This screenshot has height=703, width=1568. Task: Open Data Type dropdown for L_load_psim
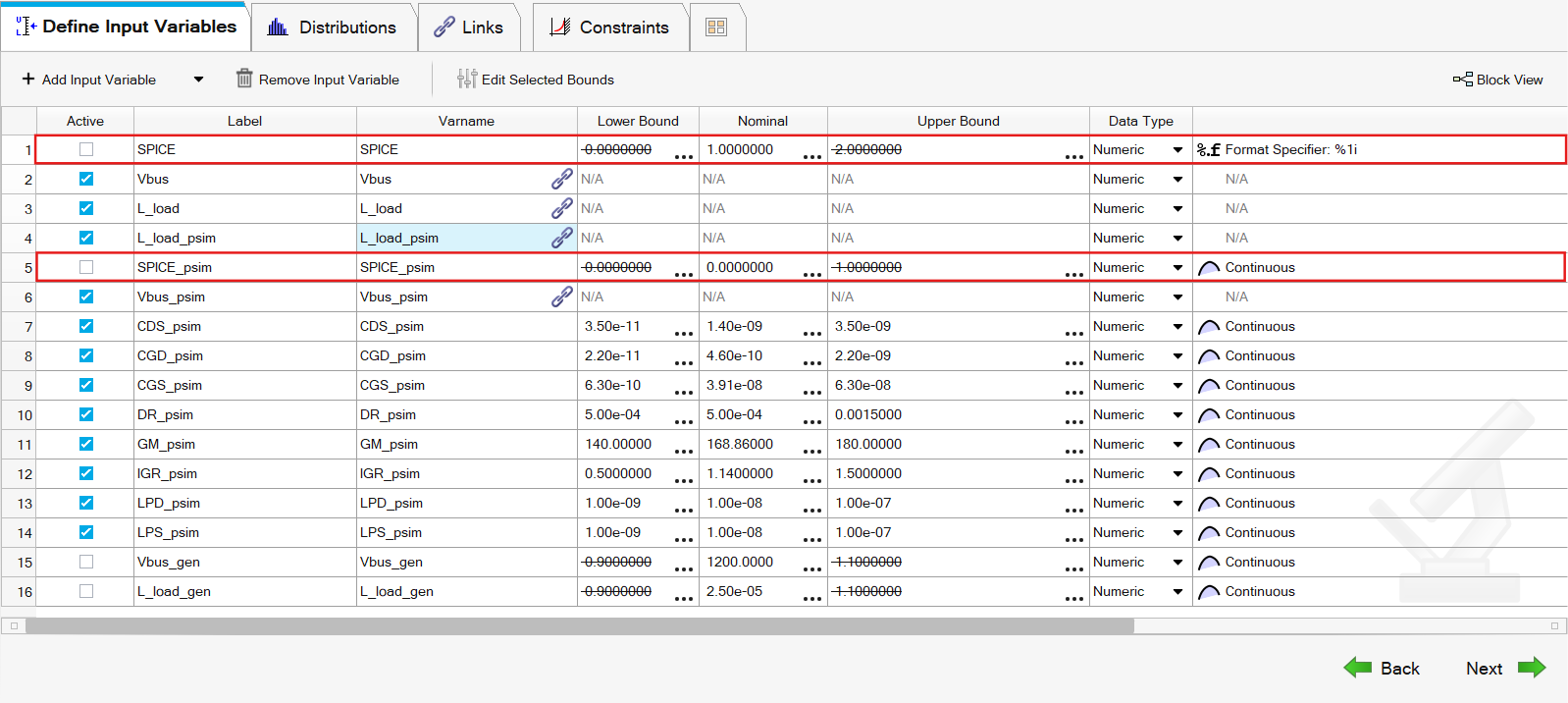[1177, 239]
